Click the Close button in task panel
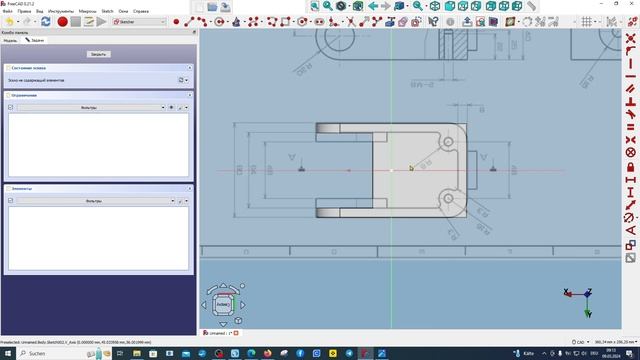Viewport: 640px width, 360px height. (98, 54)
